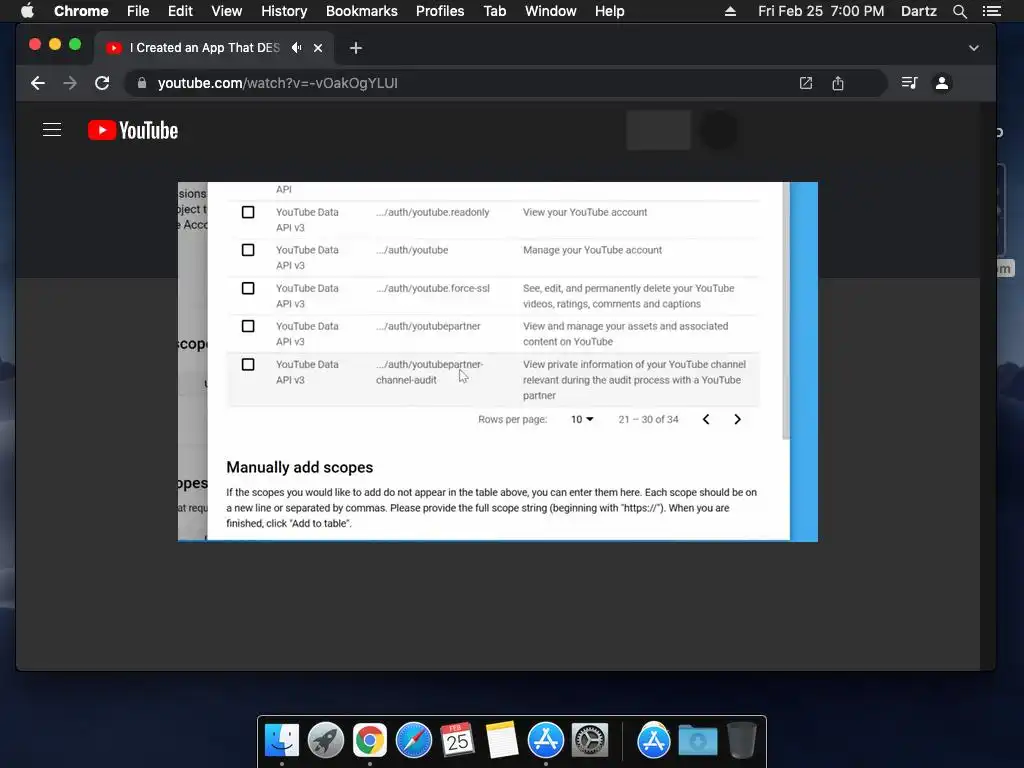The width and height of the screenshot is (1024, 768).
Task: Open Safari from the dock
Action: click(413, 740)
